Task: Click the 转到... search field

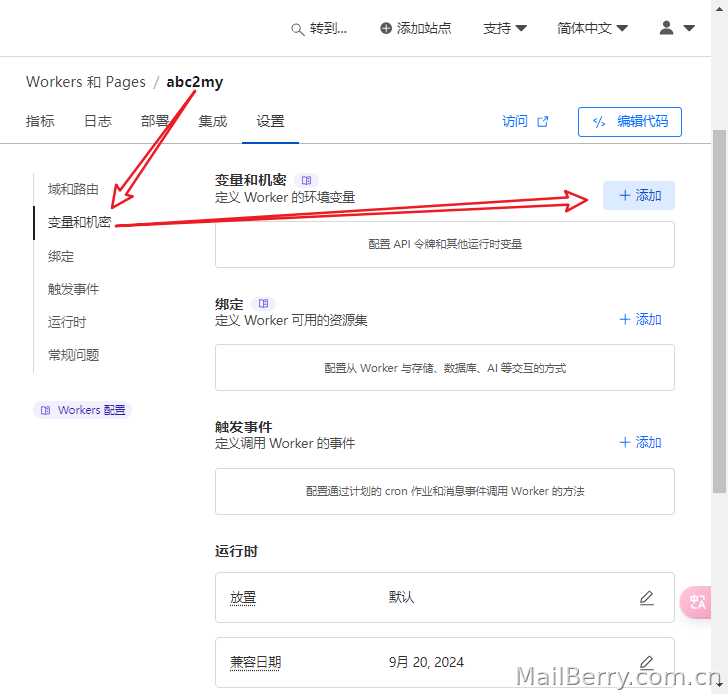Action: [x=319, y=29]
